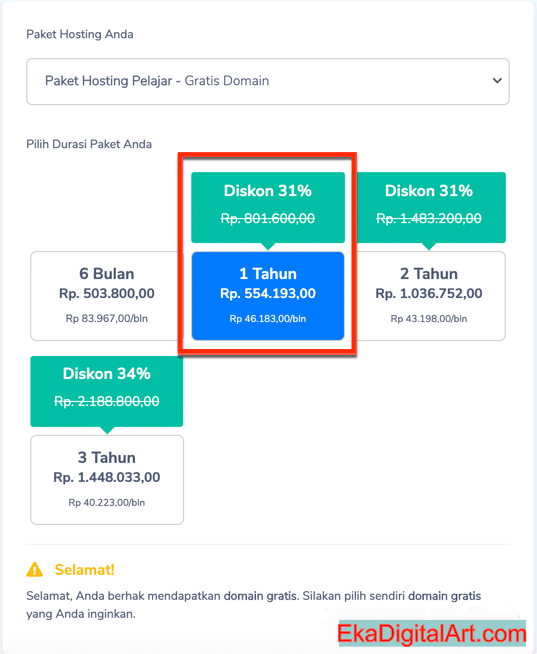Click Diskon 31% badge above 1 Tahun
The width and height of the screenshot is (537, 654).
coord(268,207)
